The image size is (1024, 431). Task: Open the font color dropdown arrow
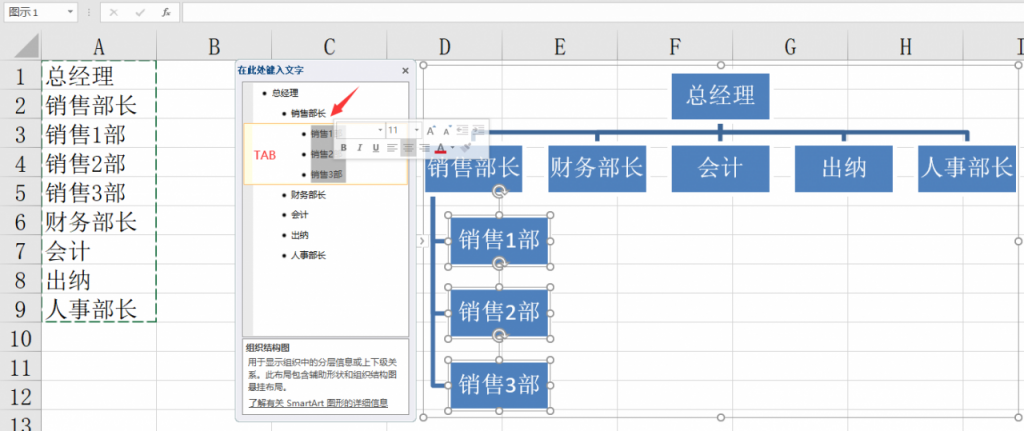pyautogui.click(x=451, y=148)
